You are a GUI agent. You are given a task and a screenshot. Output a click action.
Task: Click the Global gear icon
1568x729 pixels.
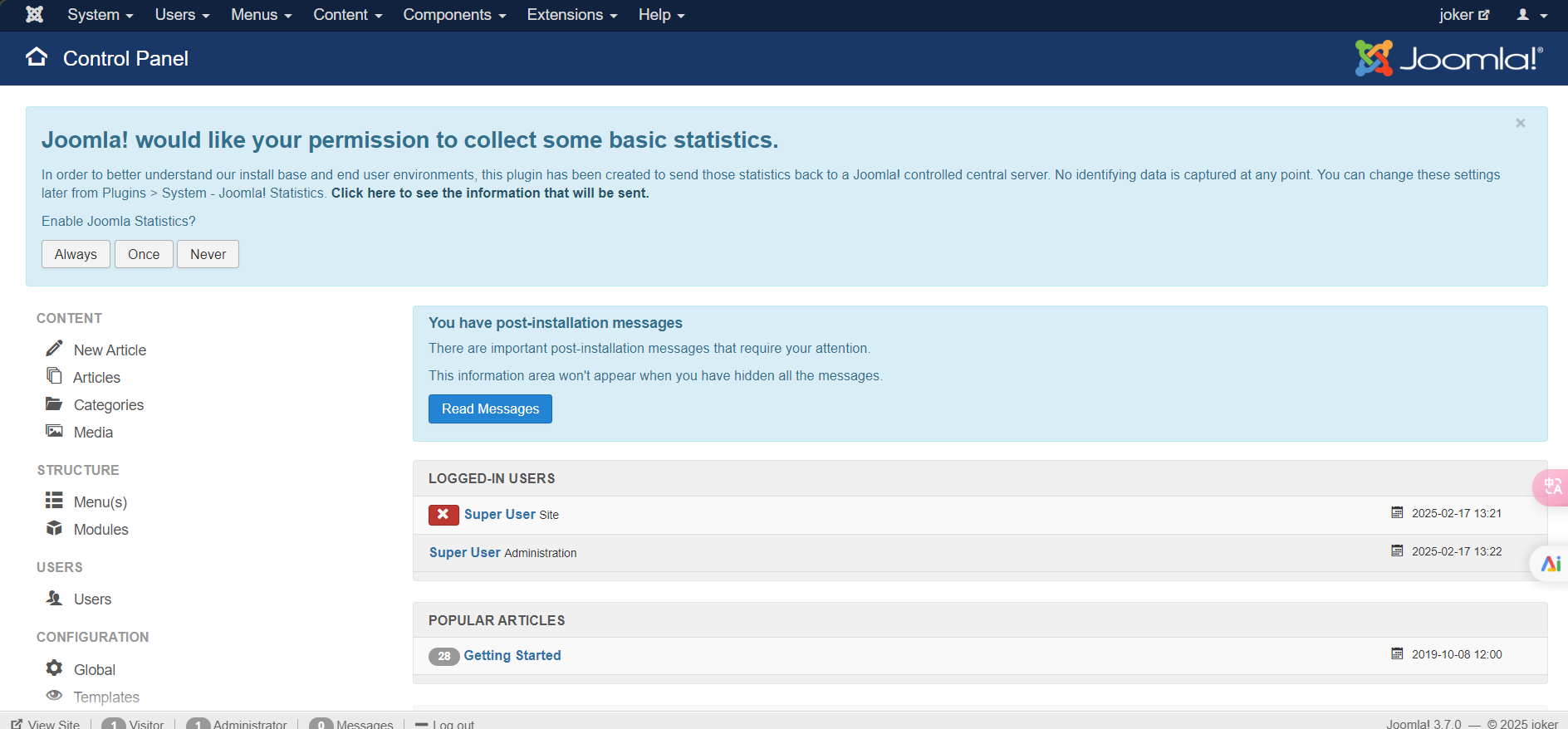tap(54, 668)
